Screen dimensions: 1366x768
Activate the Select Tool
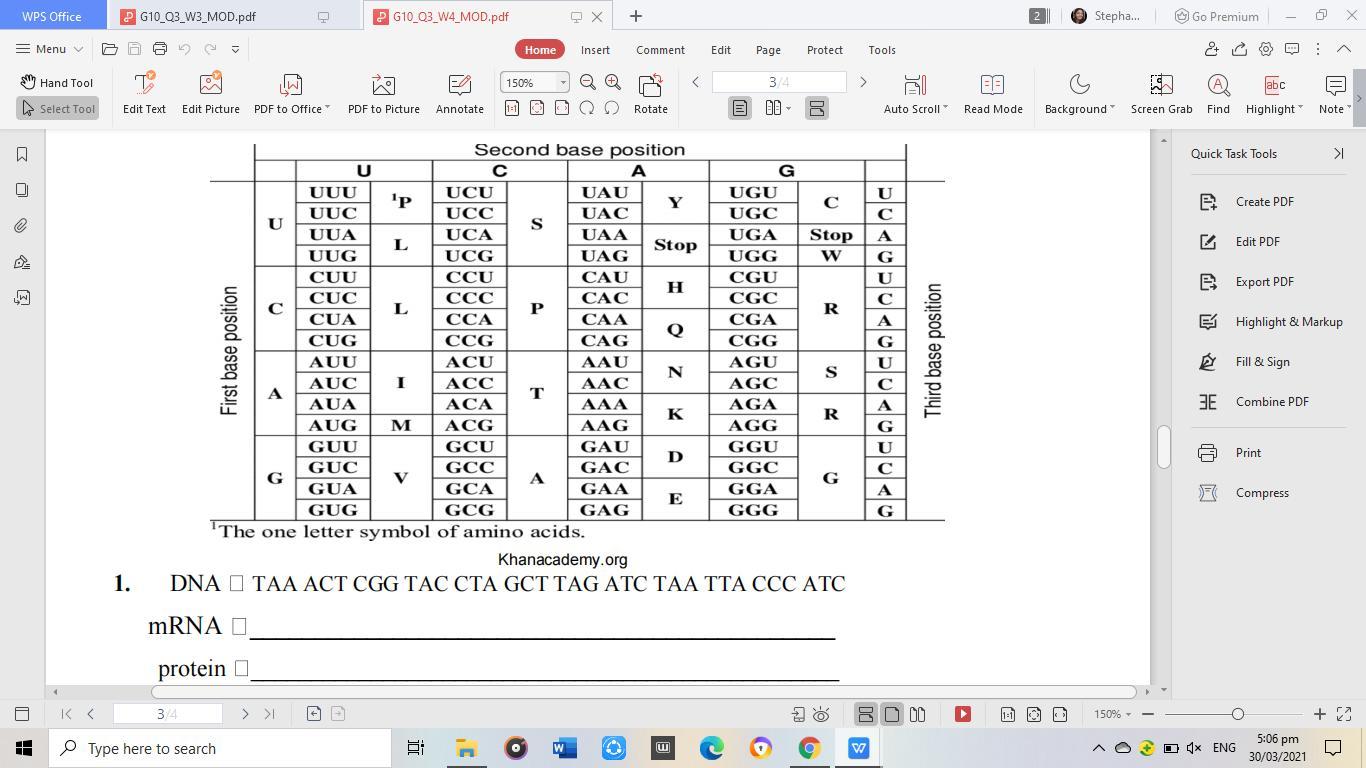57,108
